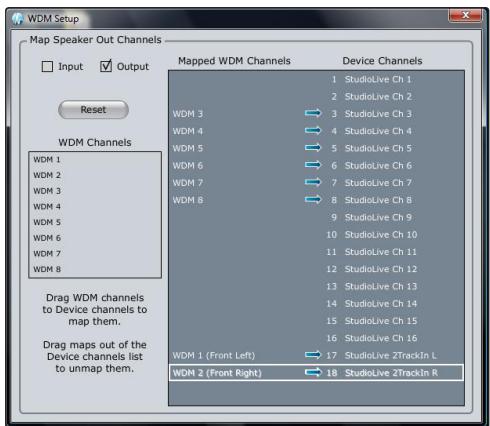Click StudioLive 2TrackIn L device channel
Image resolution: width=490 pixels, height=426 pixels.
click(x=391, y=356)
